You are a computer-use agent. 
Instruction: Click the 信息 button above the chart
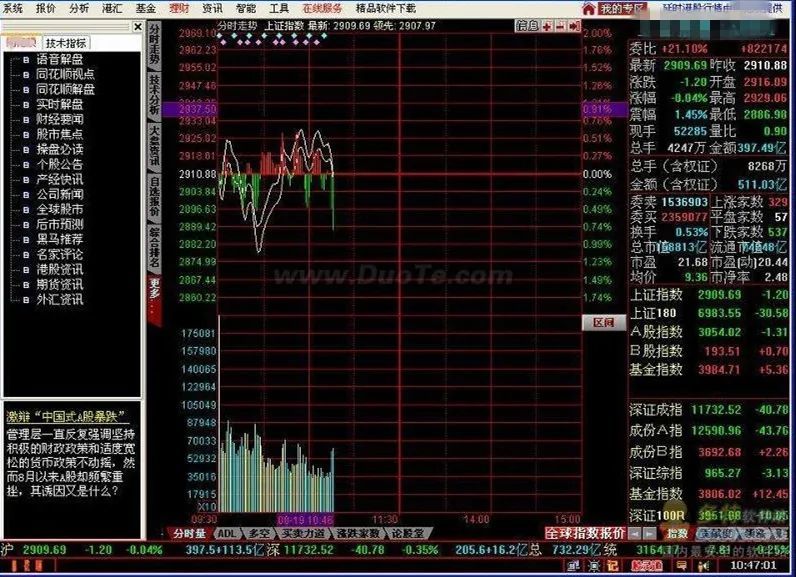pos(526,26)
